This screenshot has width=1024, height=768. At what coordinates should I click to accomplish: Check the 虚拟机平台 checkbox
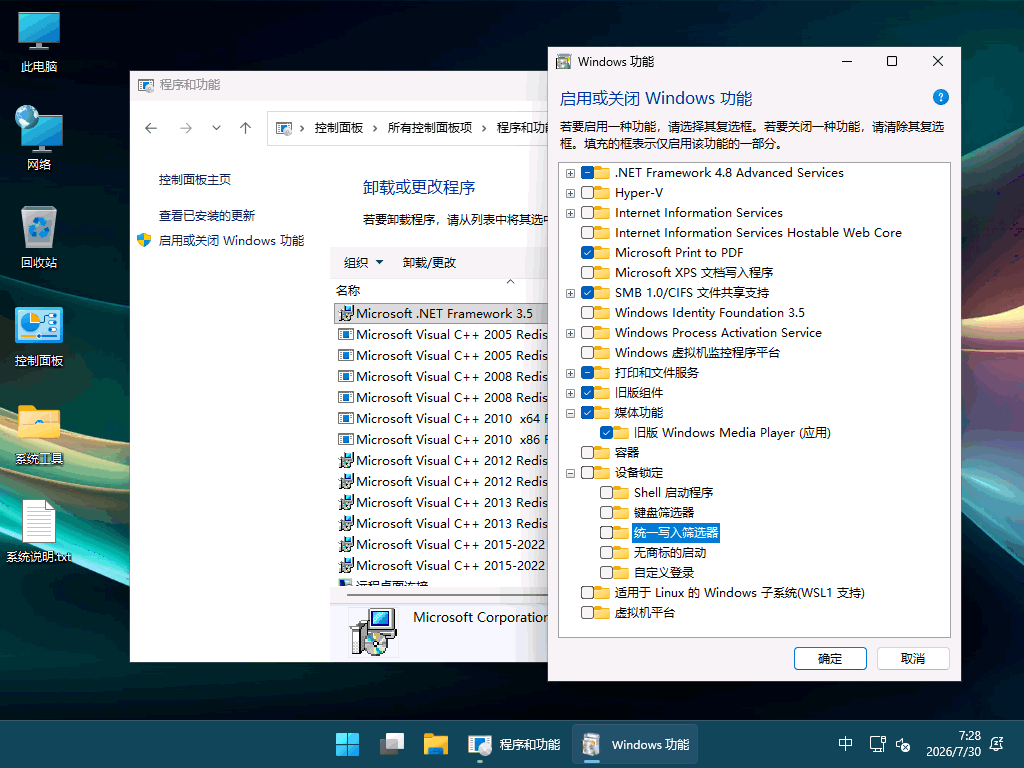pos(587,613)
